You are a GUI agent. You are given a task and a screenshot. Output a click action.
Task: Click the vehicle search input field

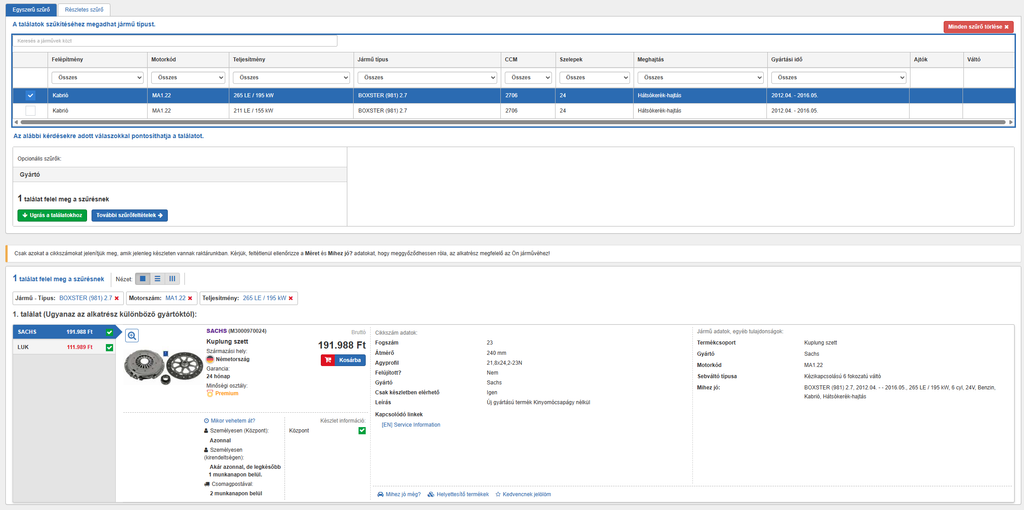click(175, 41)
